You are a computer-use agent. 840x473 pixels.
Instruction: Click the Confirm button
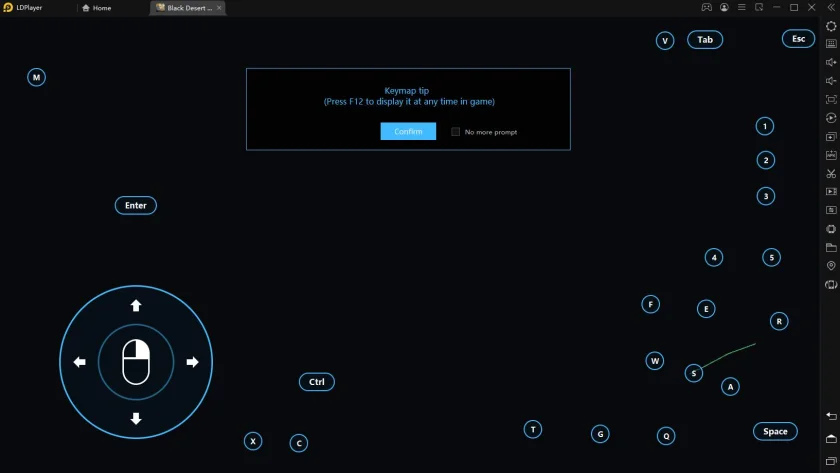pos(408,131)
